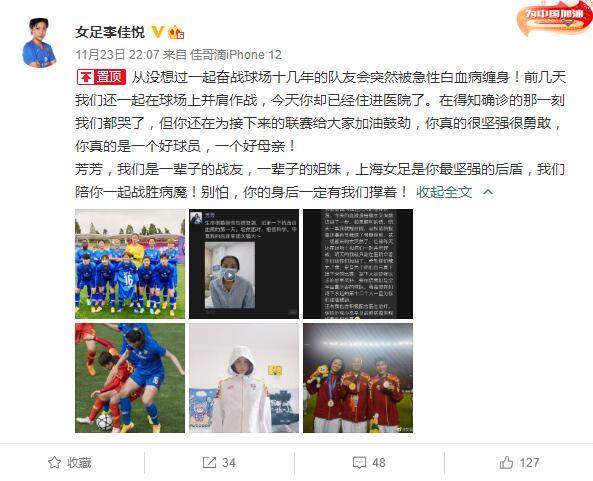
Task: Play the video in the hospital post screenshot
Action: [x=229, y=275]
